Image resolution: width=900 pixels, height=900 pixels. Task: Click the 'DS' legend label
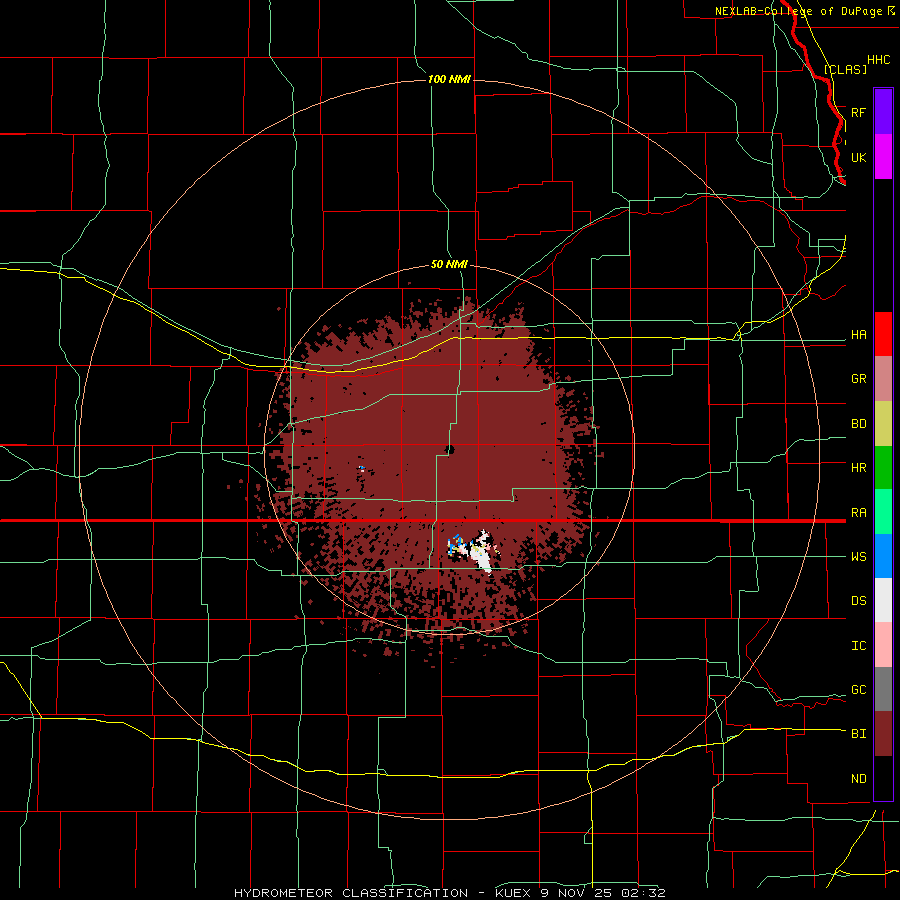point(858,601)
